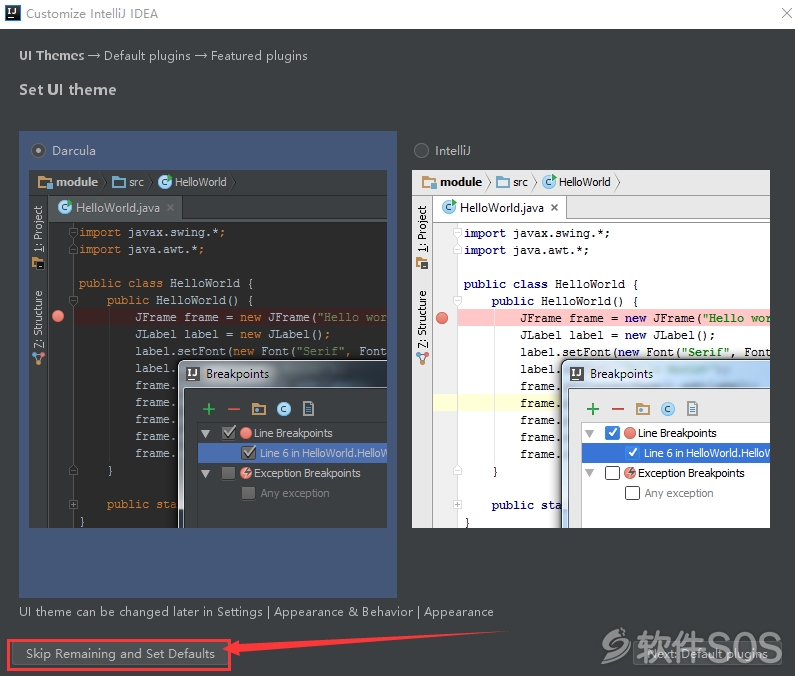Expand folded 'public sta' block in Darcula preview

tap(74, 504)
